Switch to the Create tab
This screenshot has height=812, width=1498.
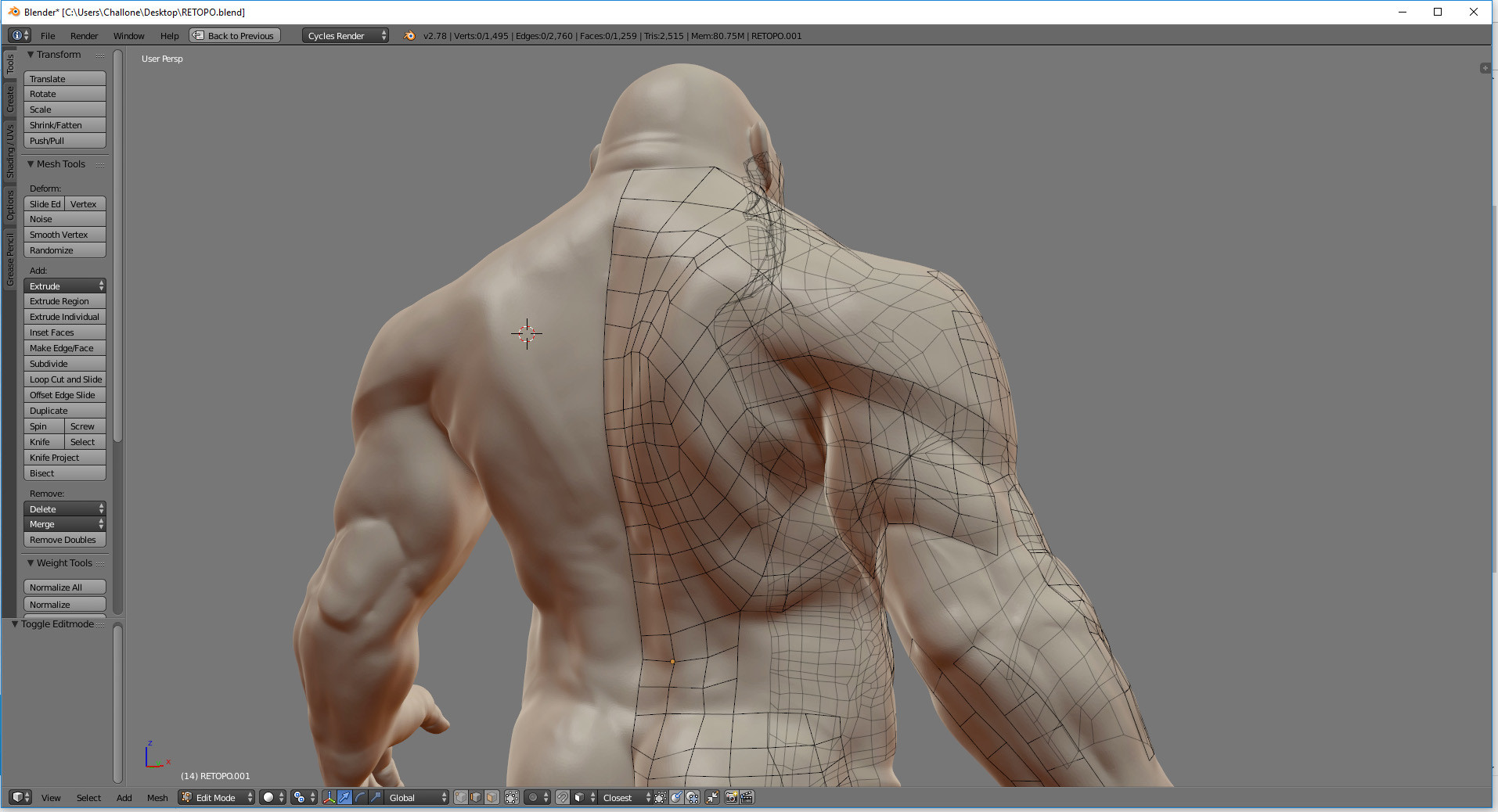pyautogui.click(x=10, y=99)
